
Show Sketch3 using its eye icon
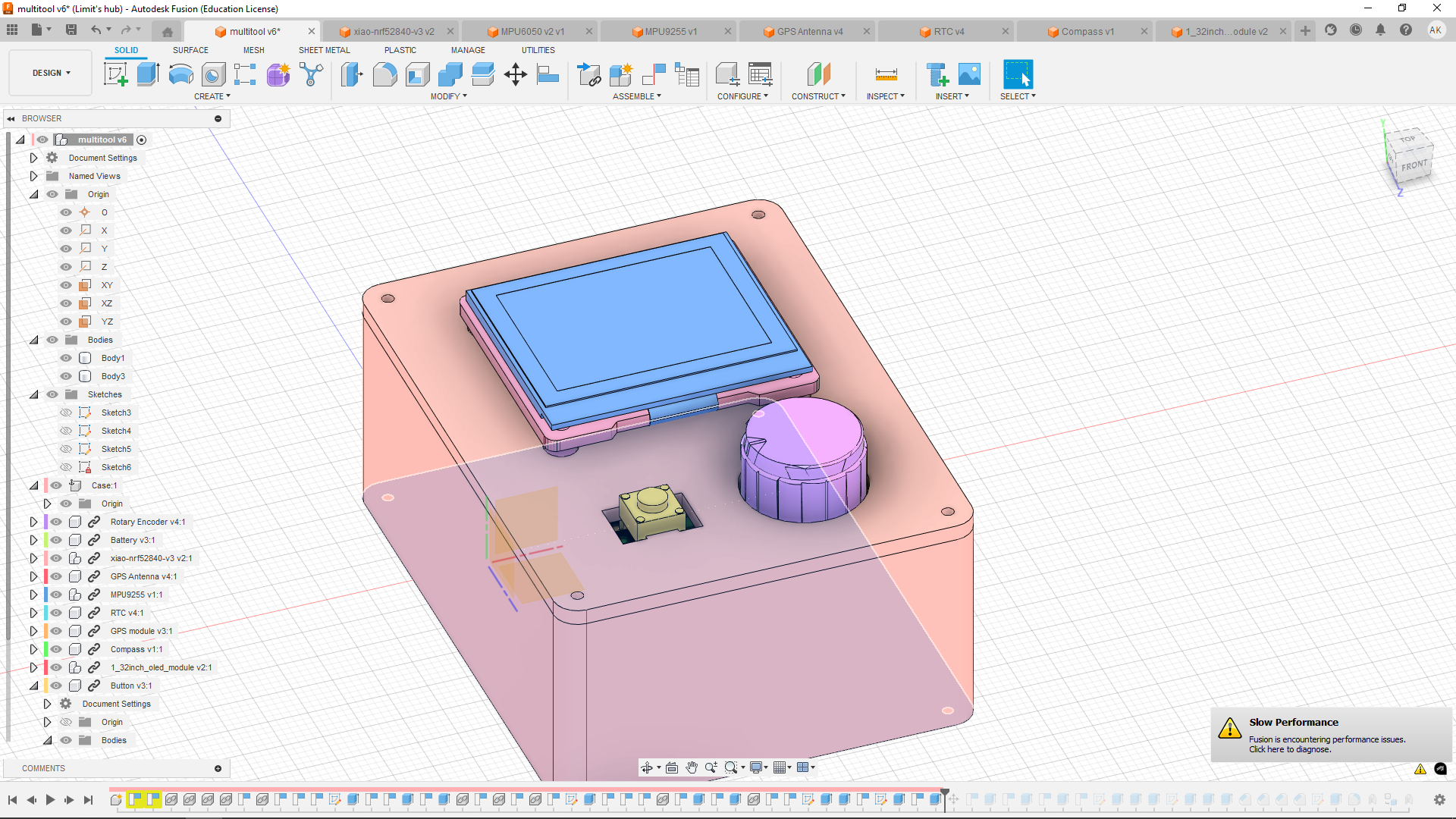[x=66, y=413]
